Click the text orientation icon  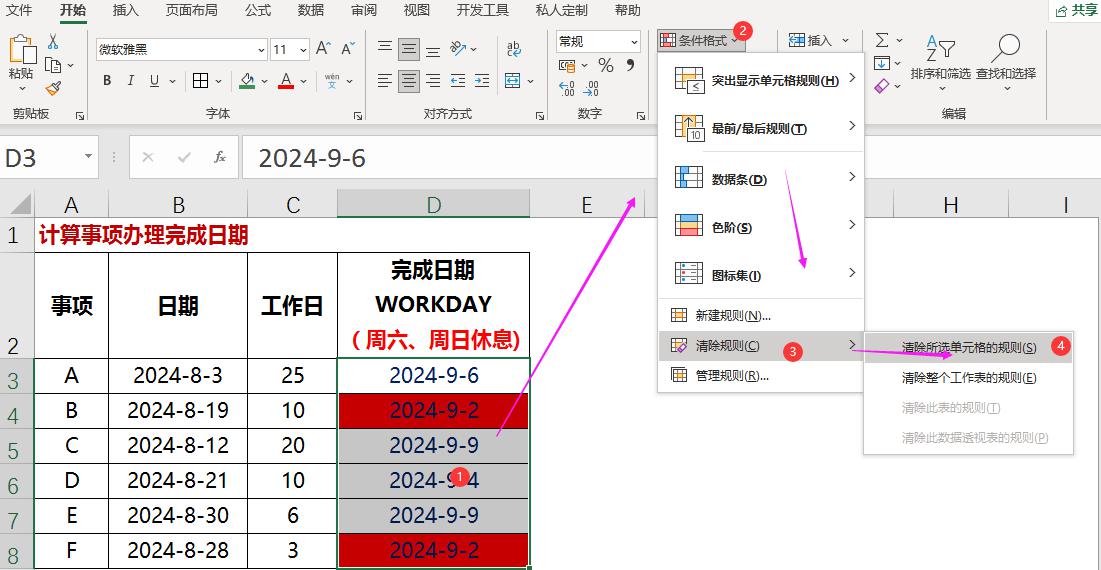459,48
